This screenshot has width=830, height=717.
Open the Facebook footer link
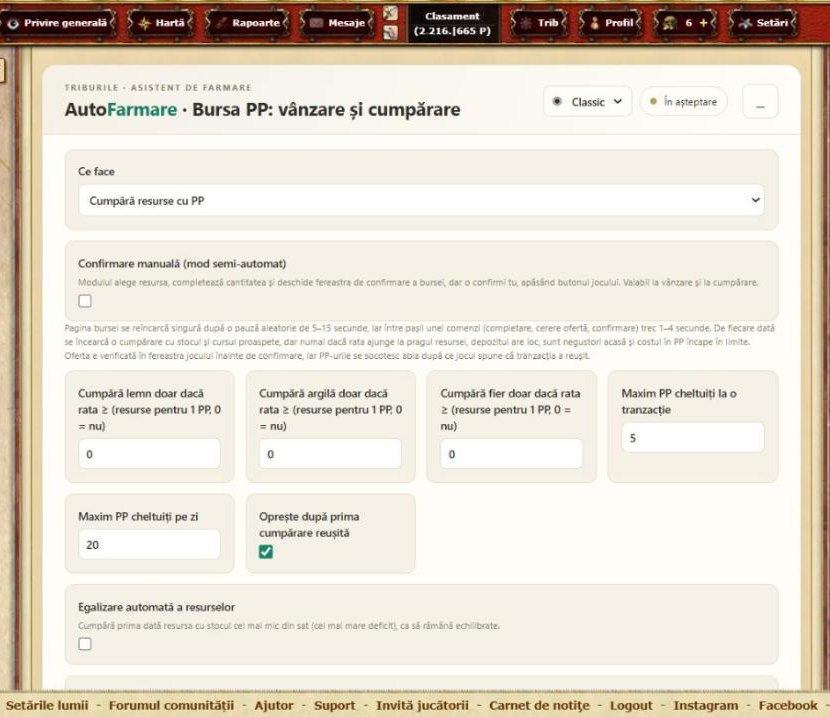tap(788, 705)
